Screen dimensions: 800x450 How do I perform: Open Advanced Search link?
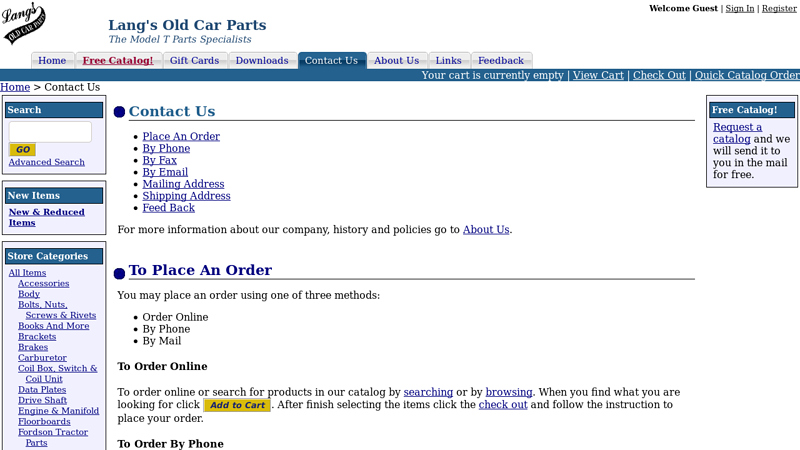(46, 162)
